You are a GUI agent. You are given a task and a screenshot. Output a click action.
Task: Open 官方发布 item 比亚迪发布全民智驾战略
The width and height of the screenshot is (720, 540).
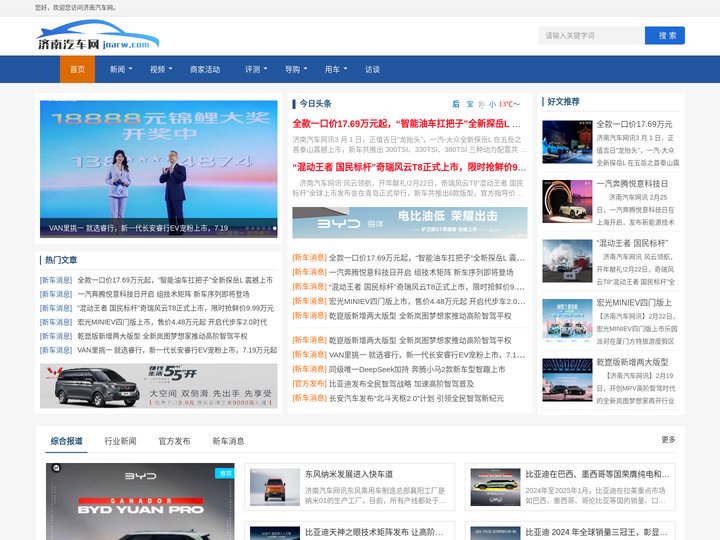tap(401, 383)
